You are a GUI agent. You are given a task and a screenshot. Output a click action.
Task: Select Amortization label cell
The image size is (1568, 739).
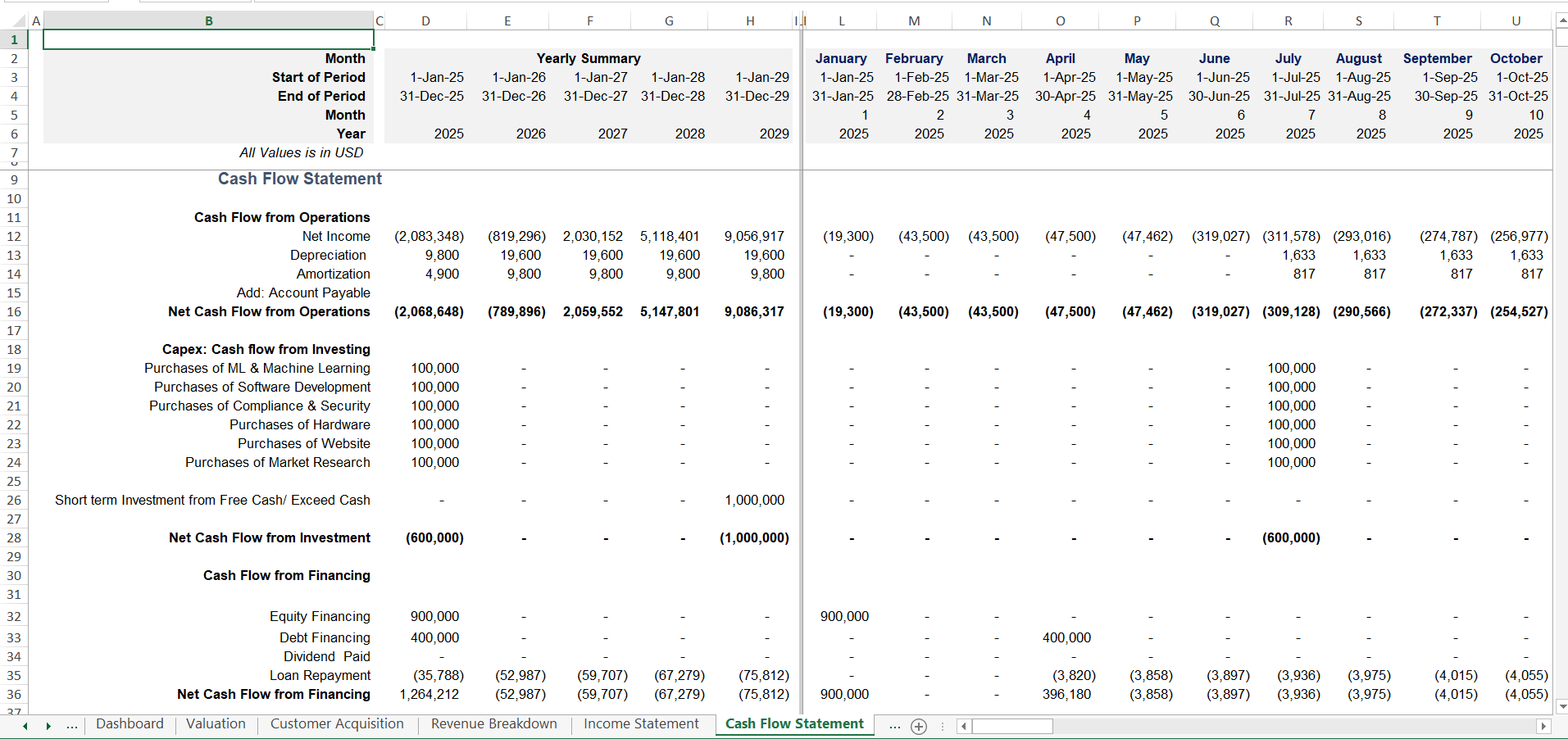tap(333, 274)
